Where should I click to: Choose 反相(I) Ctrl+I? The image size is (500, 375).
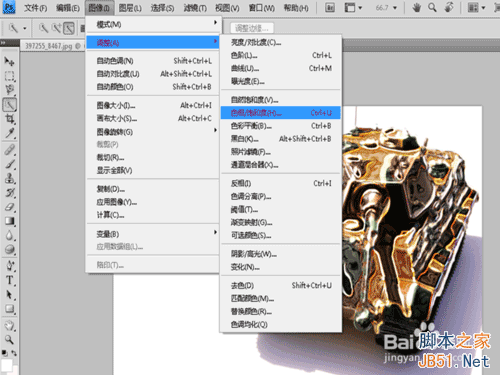pos(281,183)
